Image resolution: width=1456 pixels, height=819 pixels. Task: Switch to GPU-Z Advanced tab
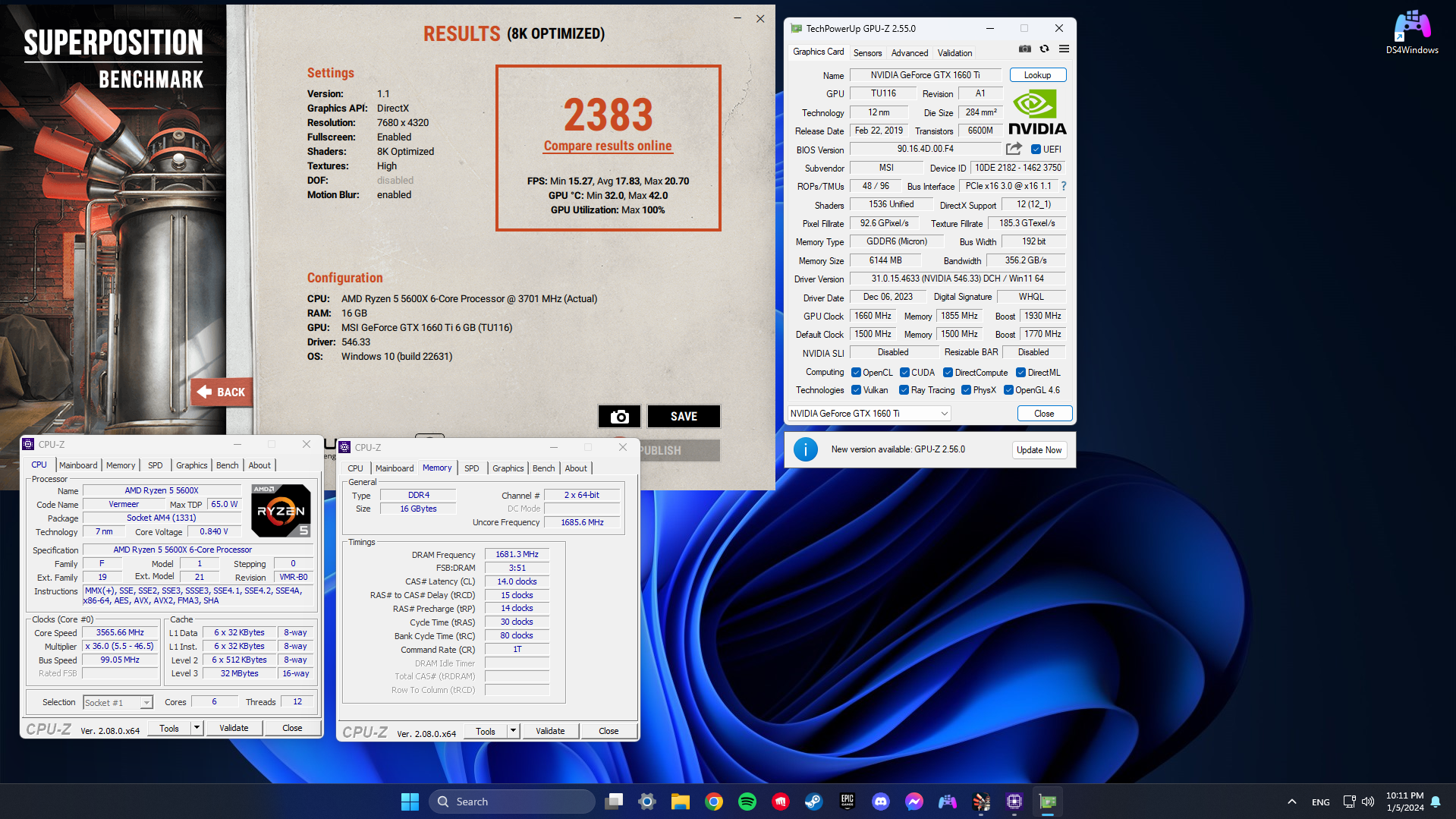tap(909, 53)
